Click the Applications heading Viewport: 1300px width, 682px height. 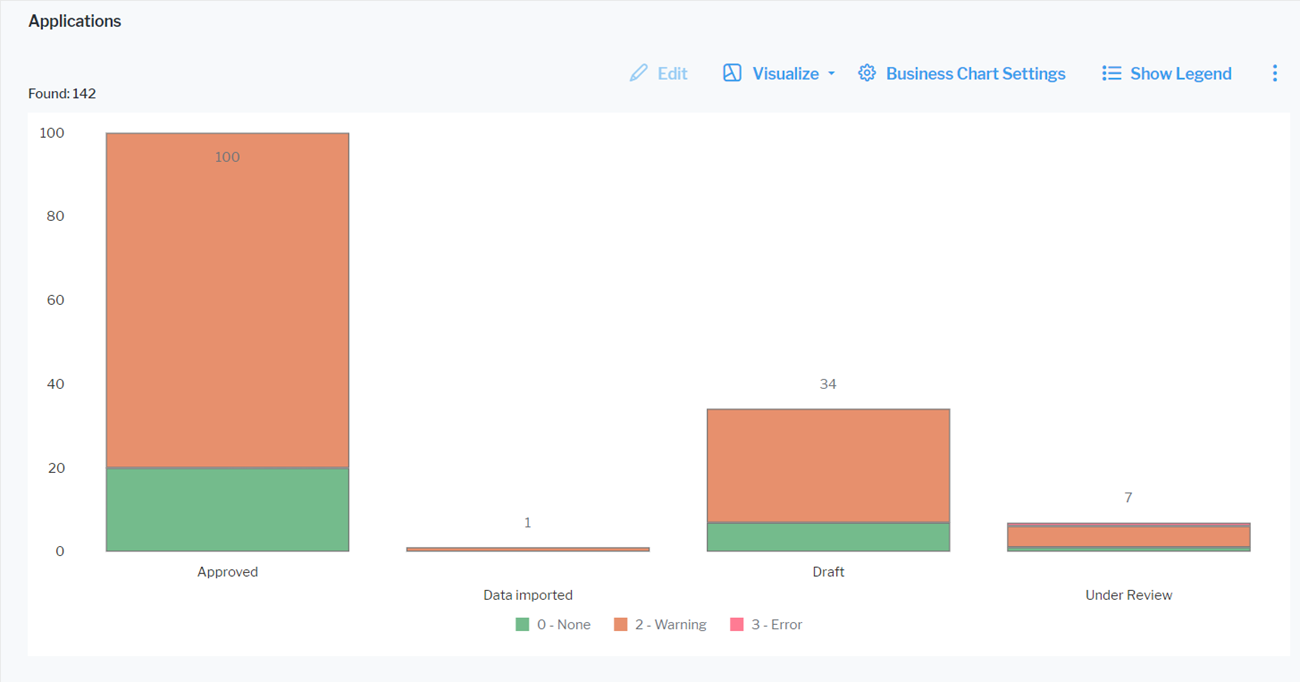coord(74,20)
